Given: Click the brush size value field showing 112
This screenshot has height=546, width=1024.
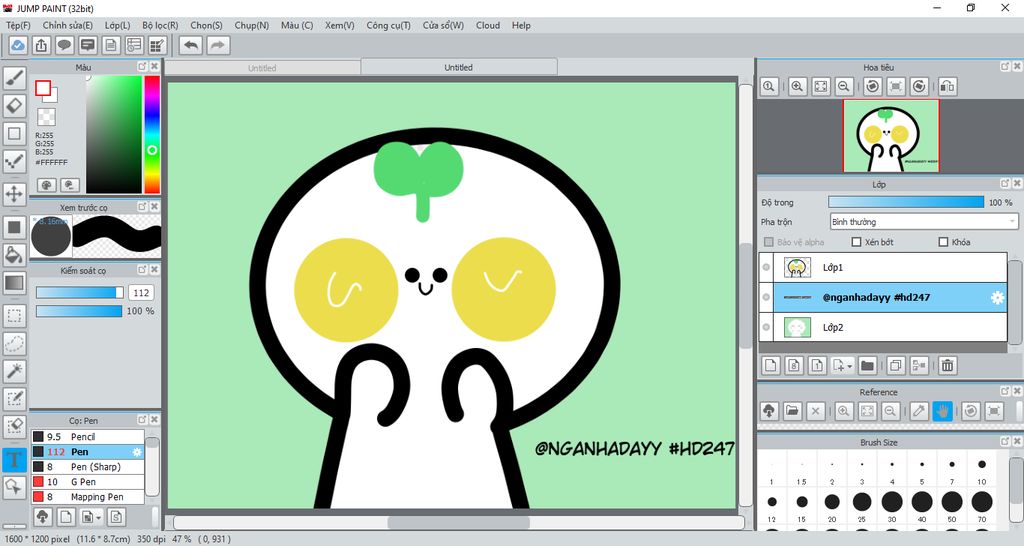Looking at the screenshot, I should coord(141,293).
